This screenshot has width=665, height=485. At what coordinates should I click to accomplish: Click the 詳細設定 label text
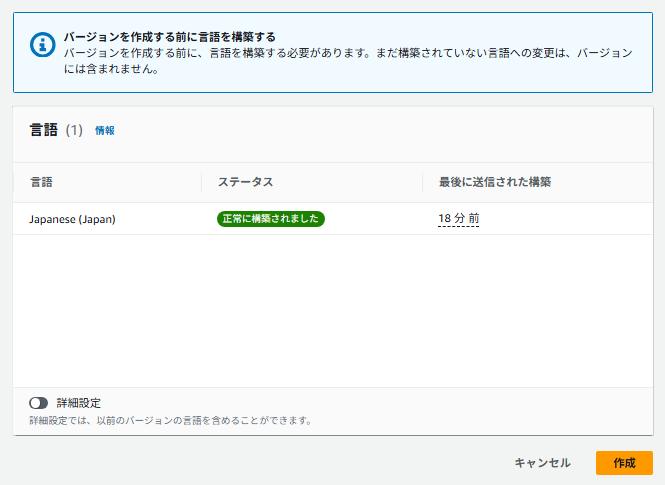(78, 403)
